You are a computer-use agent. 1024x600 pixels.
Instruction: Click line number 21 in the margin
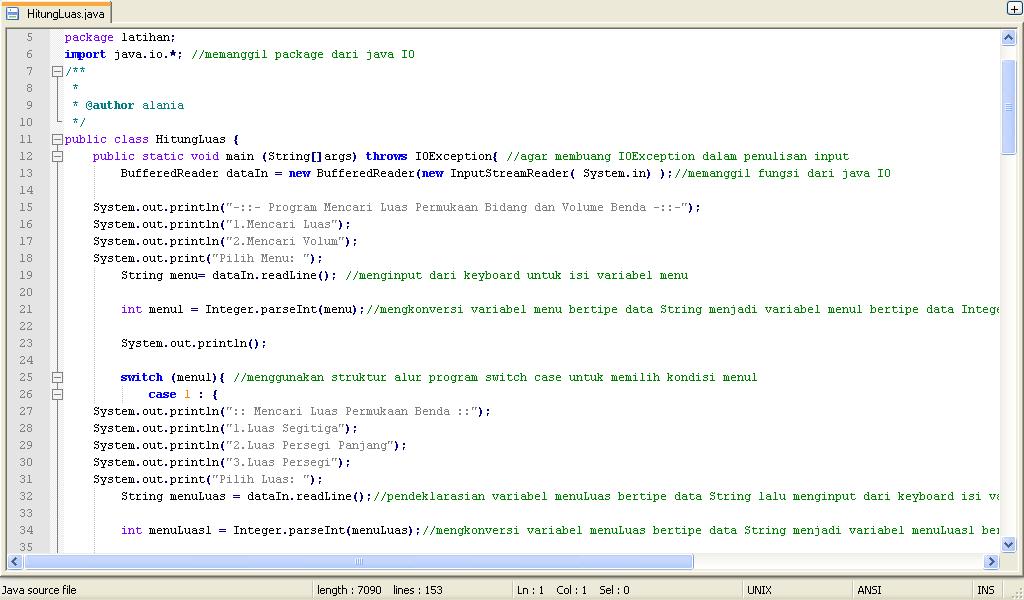click(26, 309)
